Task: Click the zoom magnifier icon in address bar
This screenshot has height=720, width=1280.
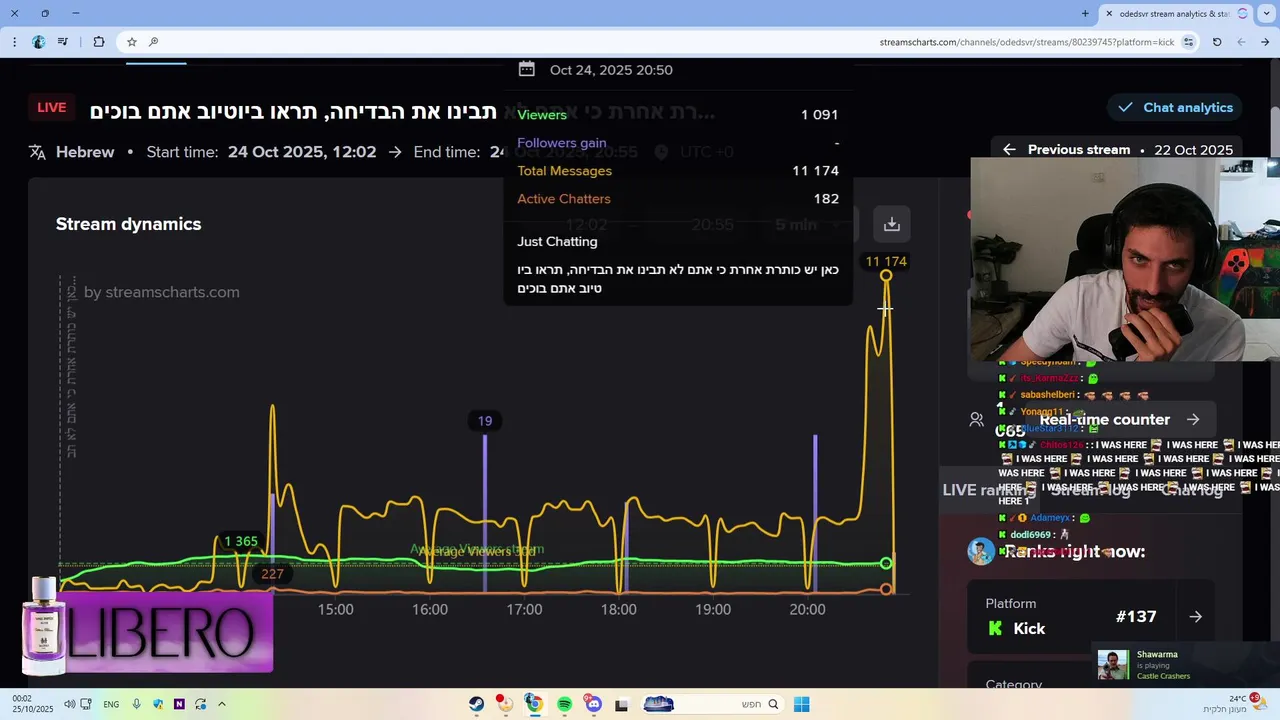Action: 153,42
